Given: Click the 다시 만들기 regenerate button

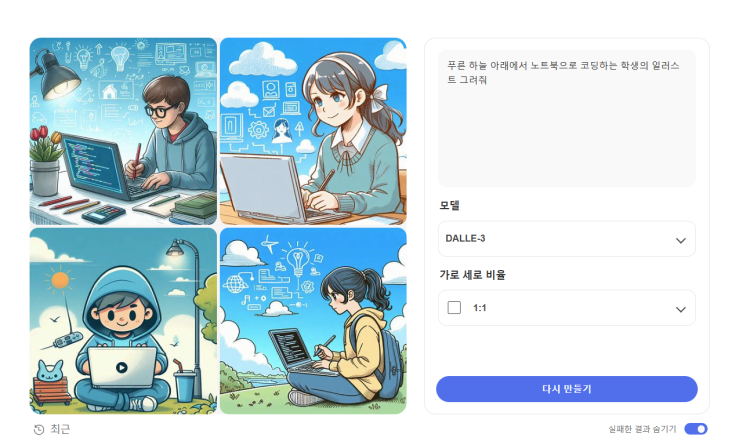Looking at the screenshot, I should tap(567, 389).
